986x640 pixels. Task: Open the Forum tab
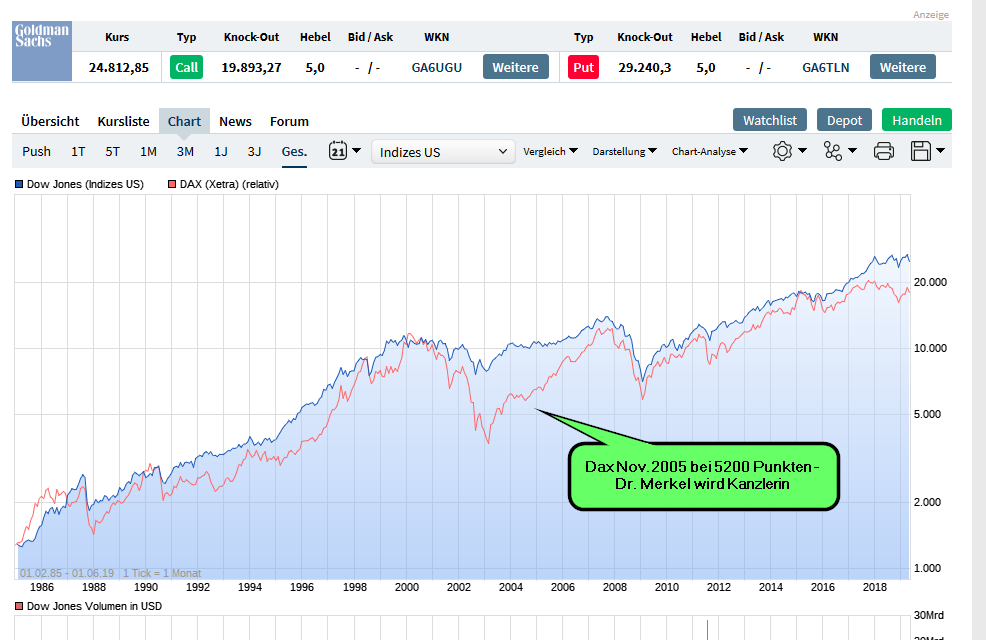[x=289, y=121]
